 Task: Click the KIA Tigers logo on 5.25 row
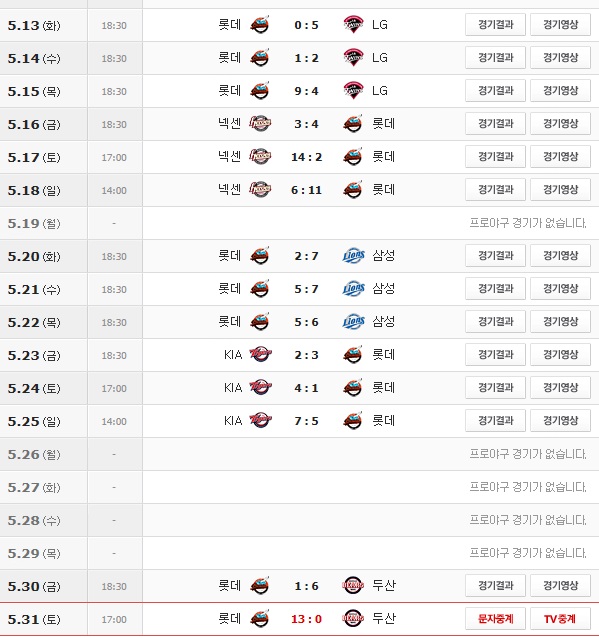point(260,420)
